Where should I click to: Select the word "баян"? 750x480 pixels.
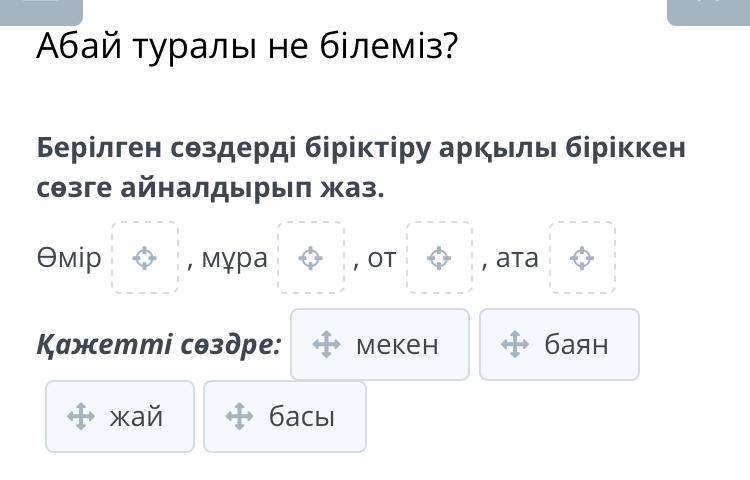coord(576,345)
